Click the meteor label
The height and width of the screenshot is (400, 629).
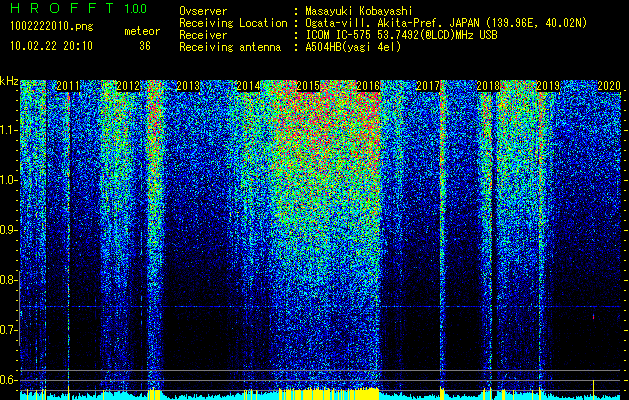tap(142, 31)
